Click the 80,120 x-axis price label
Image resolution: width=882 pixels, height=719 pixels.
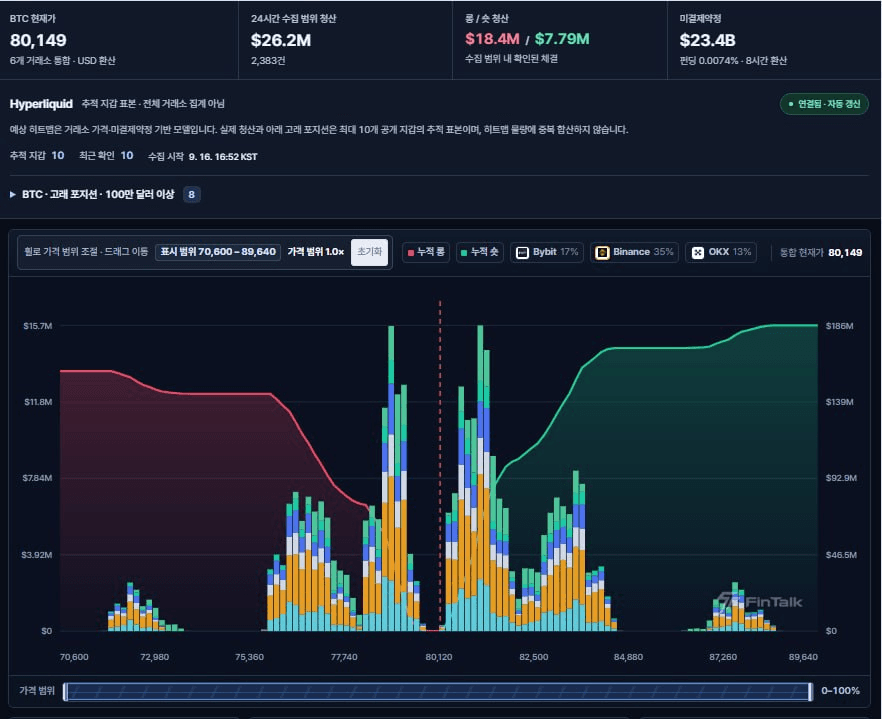point(439,657)
